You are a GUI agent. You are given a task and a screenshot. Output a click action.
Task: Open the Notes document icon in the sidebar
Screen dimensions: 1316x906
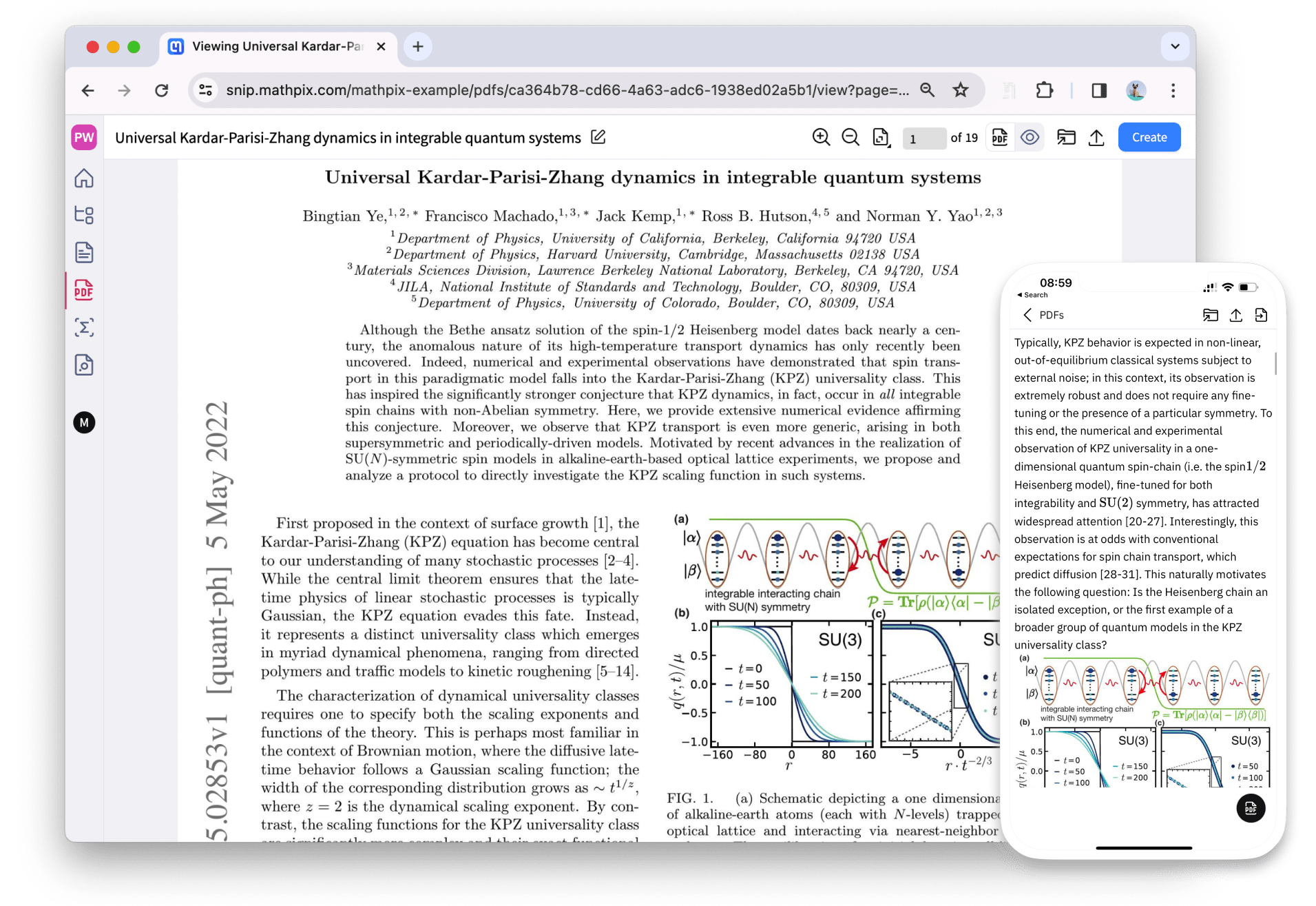click(84, 252)
